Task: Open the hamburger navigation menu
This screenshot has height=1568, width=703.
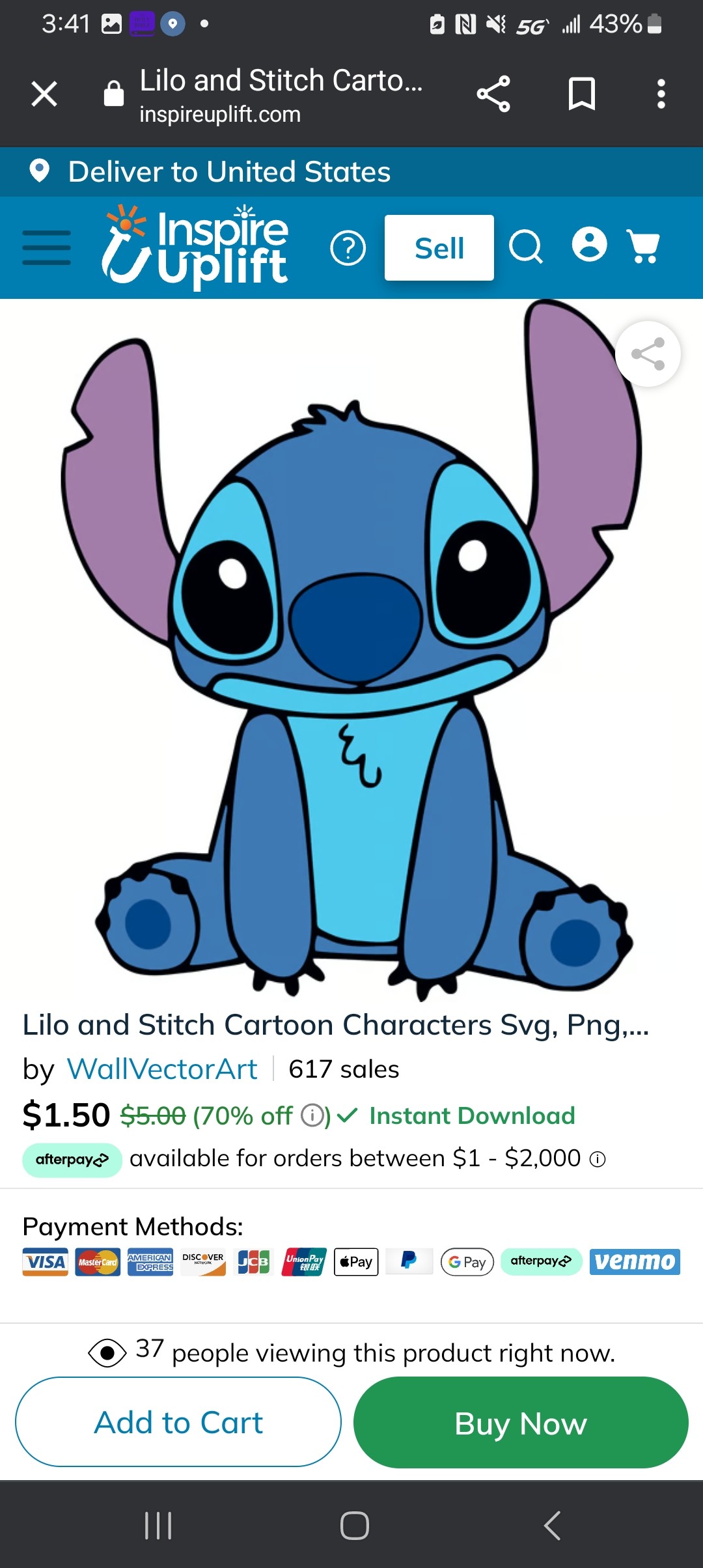Action: tap(46, 247)
